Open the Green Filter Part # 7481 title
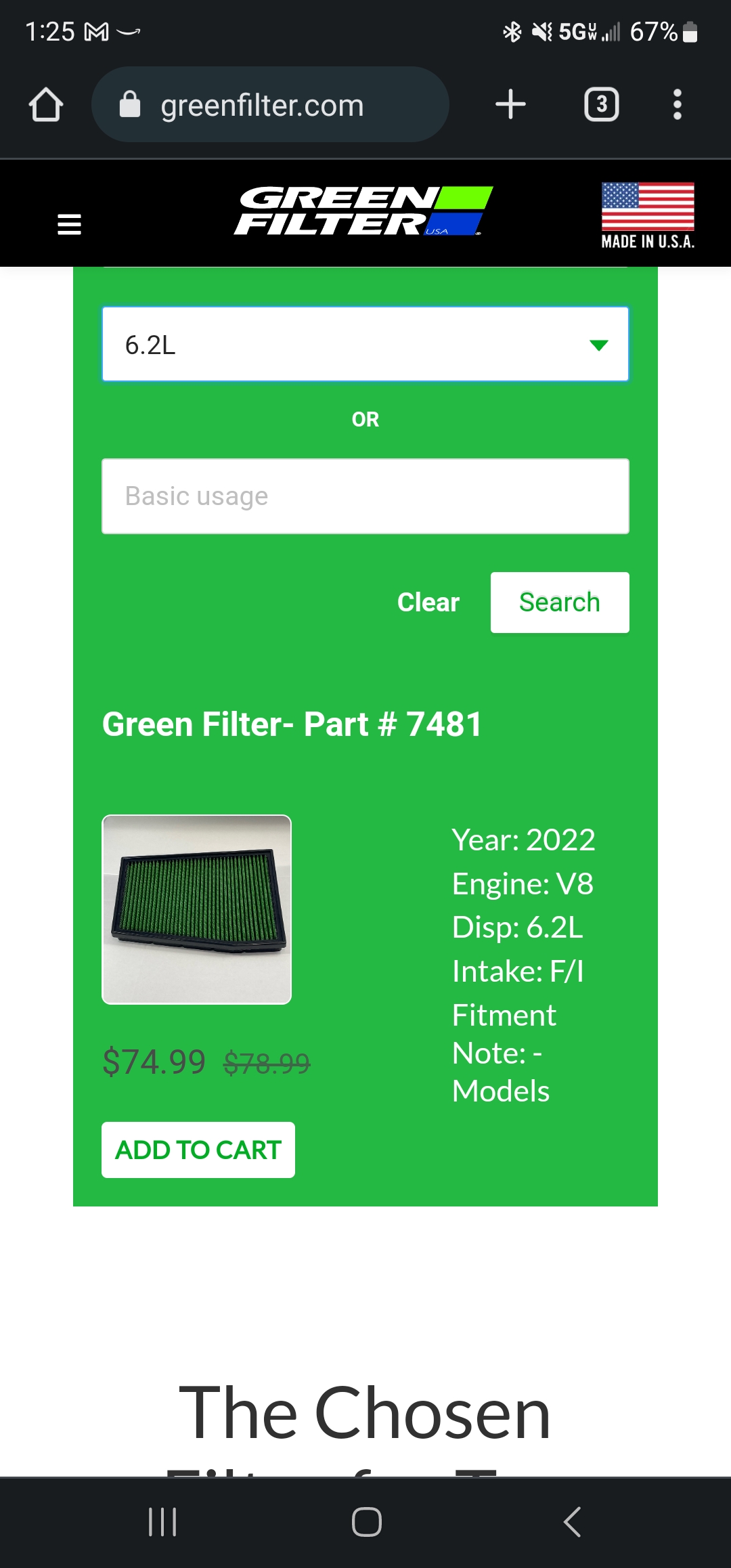The image size is (731, 1568). tap(292, 724)
